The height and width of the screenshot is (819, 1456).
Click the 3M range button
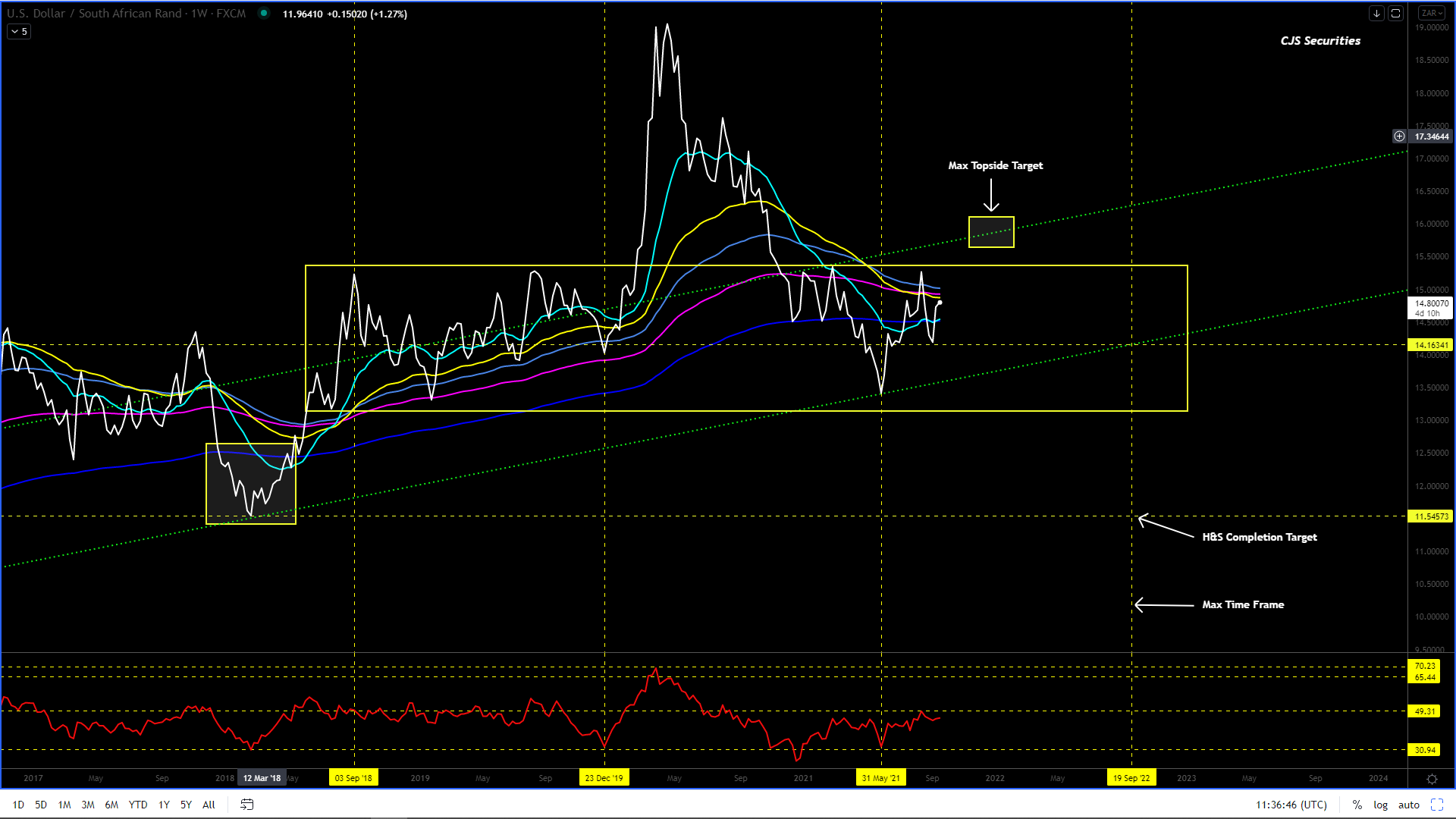tap(88, 805)
